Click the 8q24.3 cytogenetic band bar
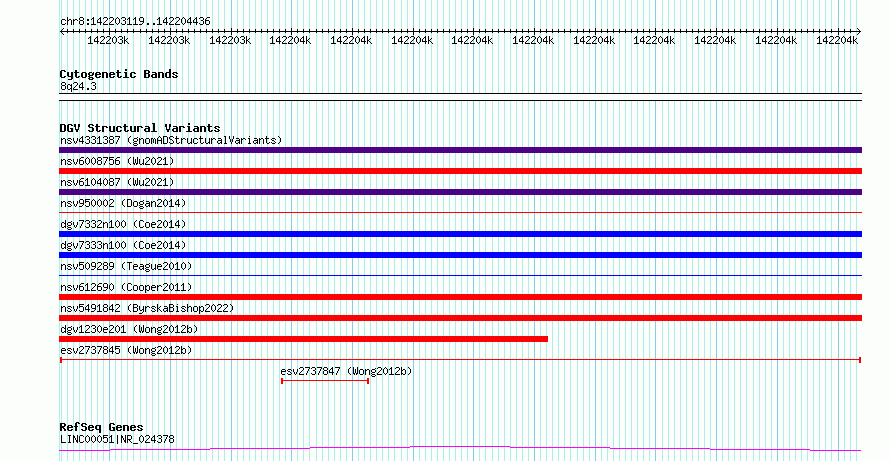Screen dimensions: 890x461 pos(460,97)
